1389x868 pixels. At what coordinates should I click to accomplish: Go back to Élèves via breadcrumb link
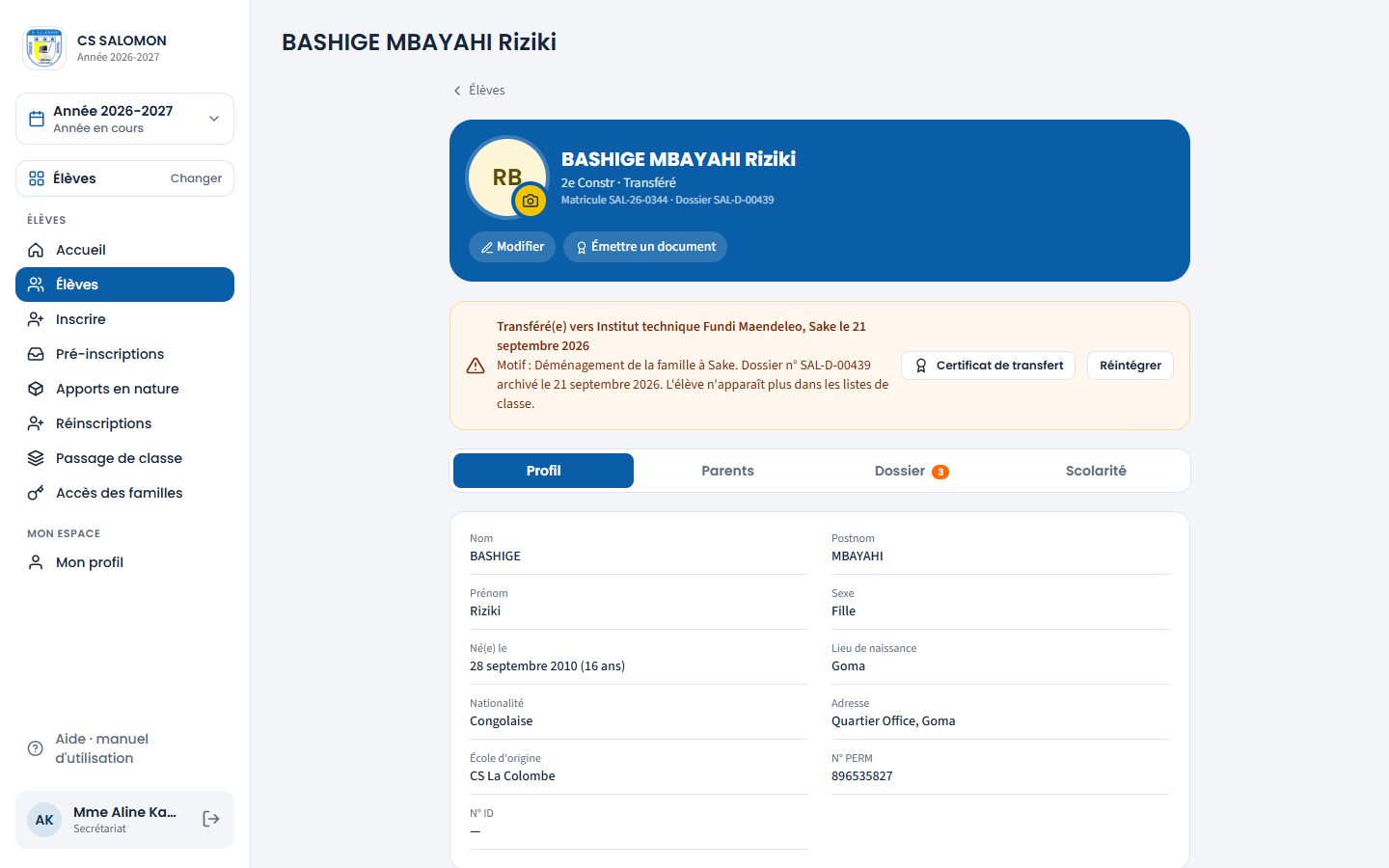[x=479, y=90]
